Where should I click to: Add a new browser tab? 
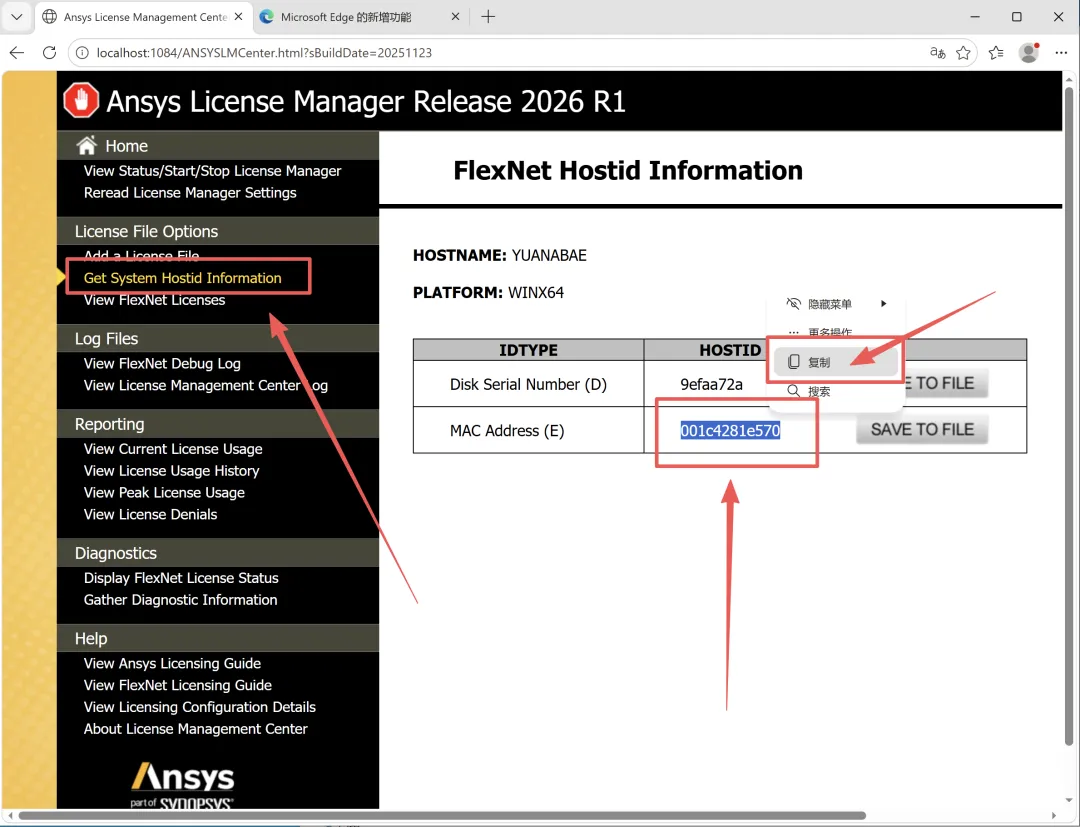tap(488, 17)
